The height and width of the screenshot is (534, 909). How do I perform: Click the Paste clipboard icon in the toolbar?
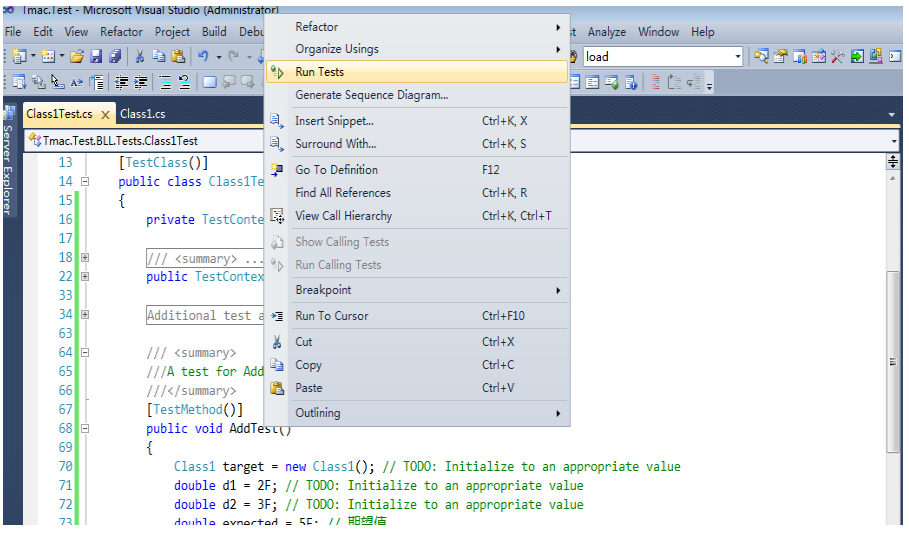(178, 56)
